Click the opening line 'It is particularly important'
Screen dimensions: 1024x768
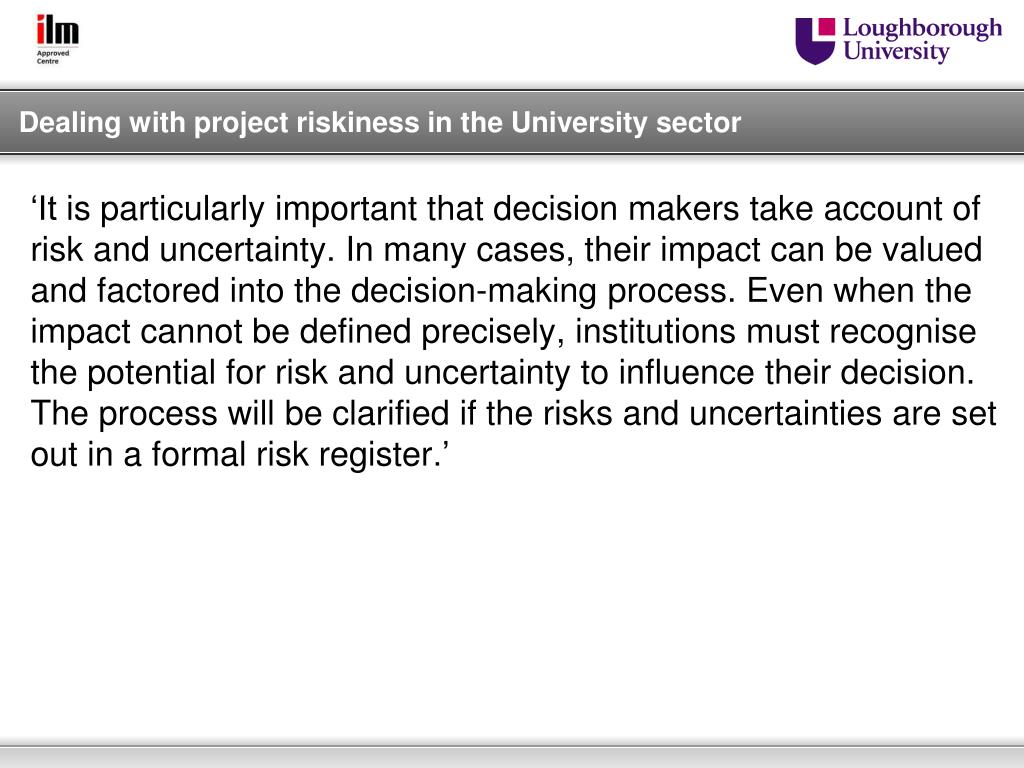click(x=224, y=210)
